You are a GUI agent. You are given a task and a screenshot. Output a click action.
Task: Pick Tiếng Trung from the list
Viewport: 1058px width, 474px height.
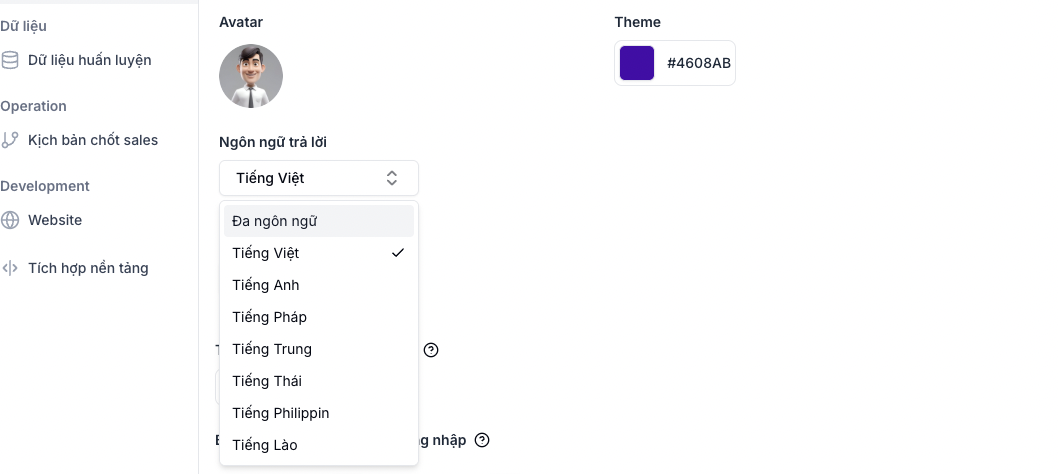pyautogui.click(x=272, y=349)
